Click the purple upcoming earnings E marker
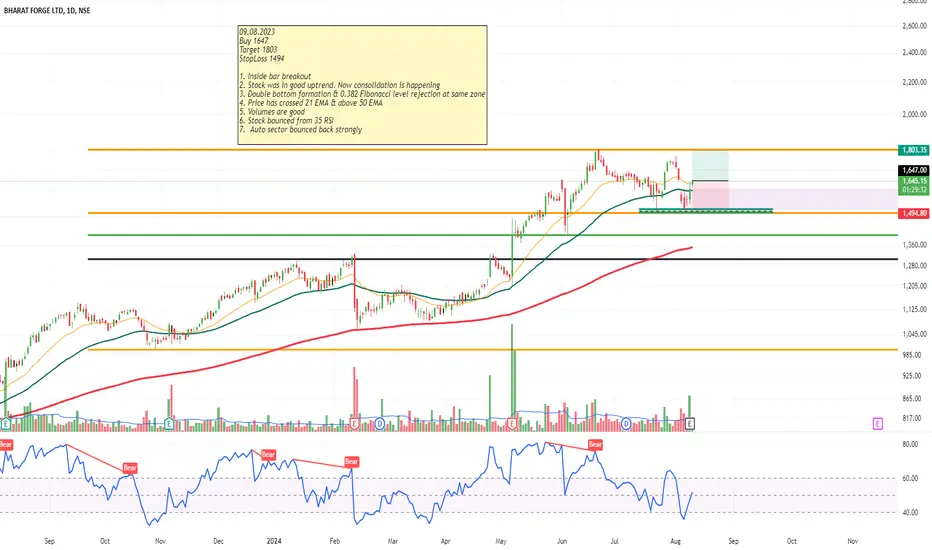Viewport: 932px width, 550px height. [x=877, y=423]
